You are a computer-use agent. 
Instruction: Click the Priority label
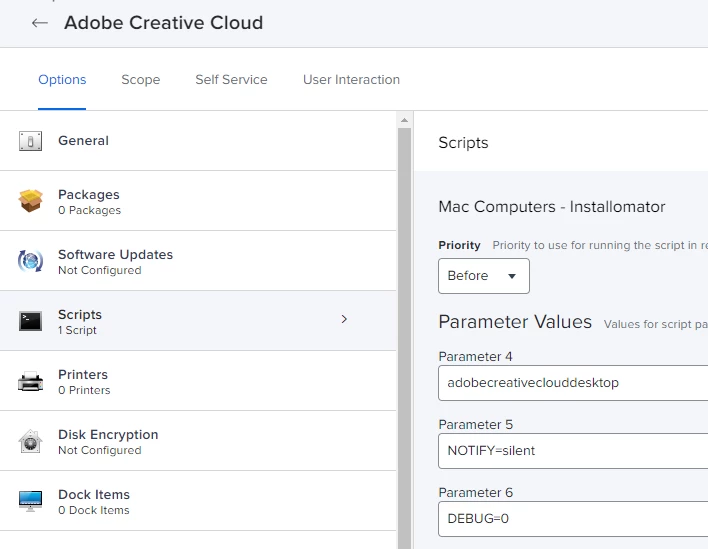459,245
